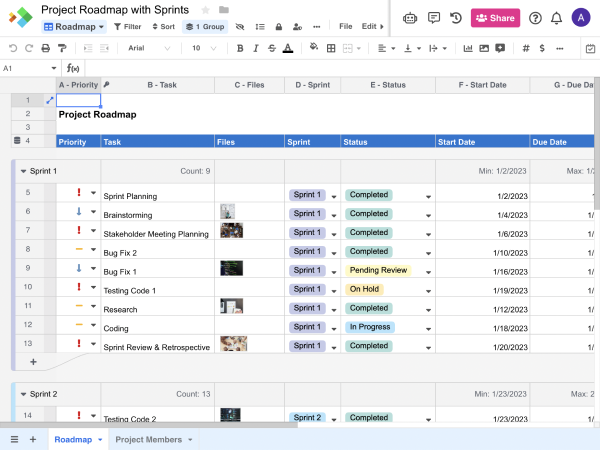This screenshot has height=450, width=600.
Task: Open the AI assistant robot icon
Action: (x=409, y=18)
